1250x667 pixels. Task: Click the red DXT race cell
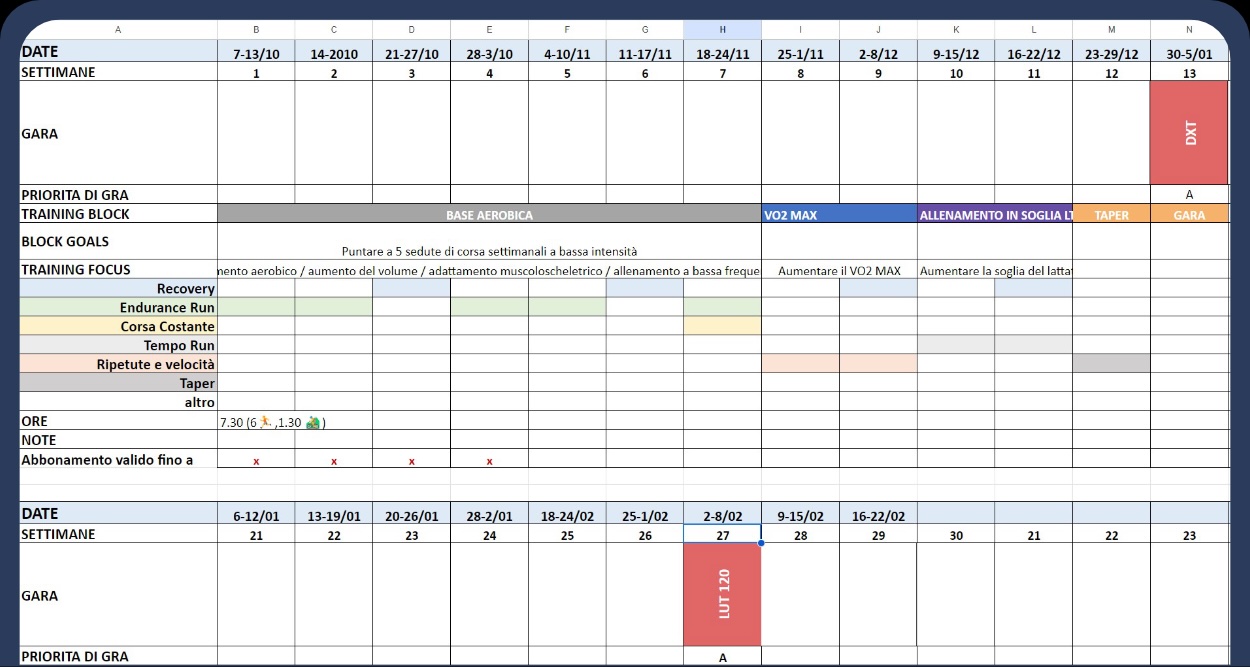point(1189,133)
